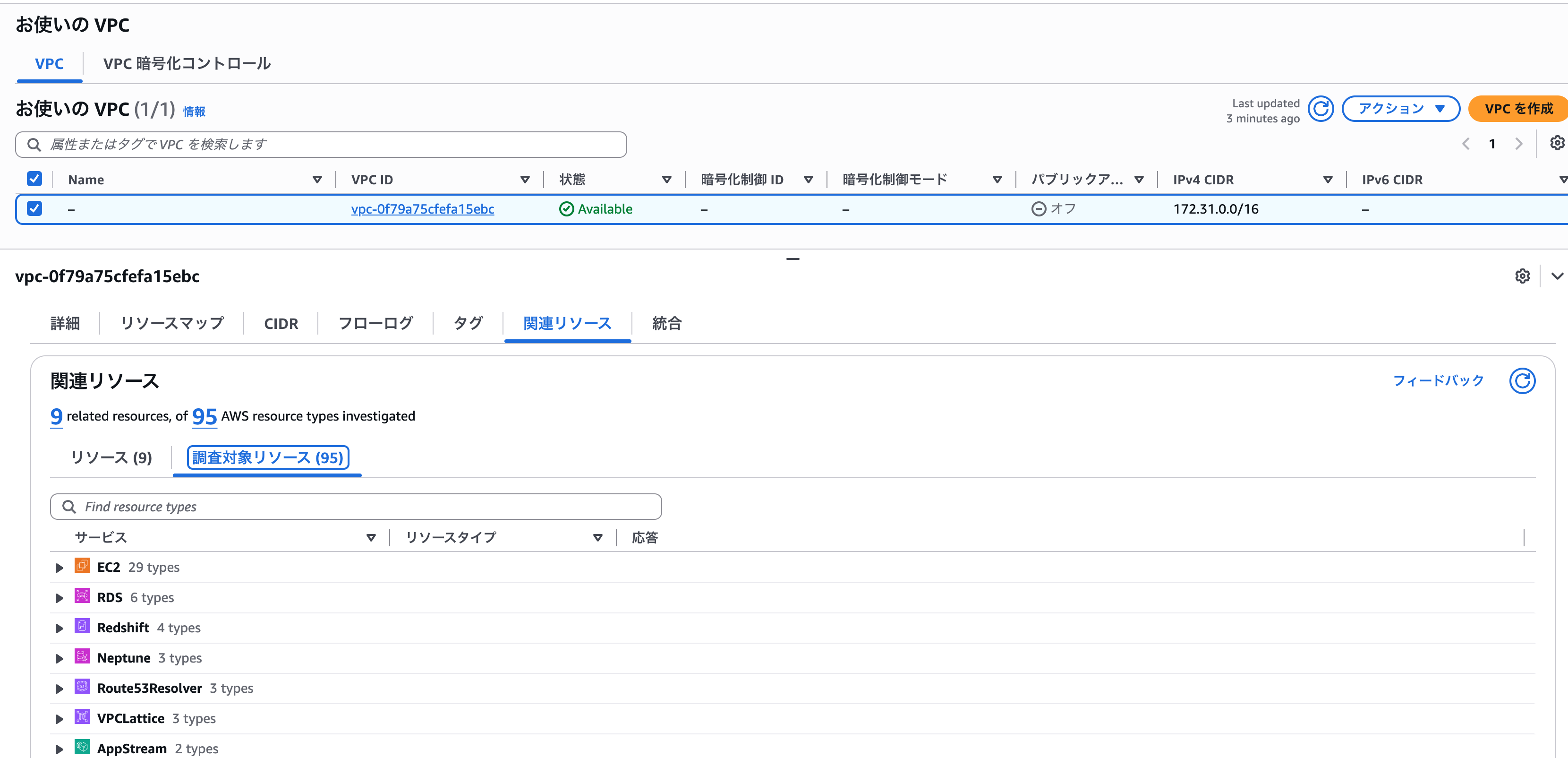
Task: Refresh the VPC list
Action: [1320, 109]
